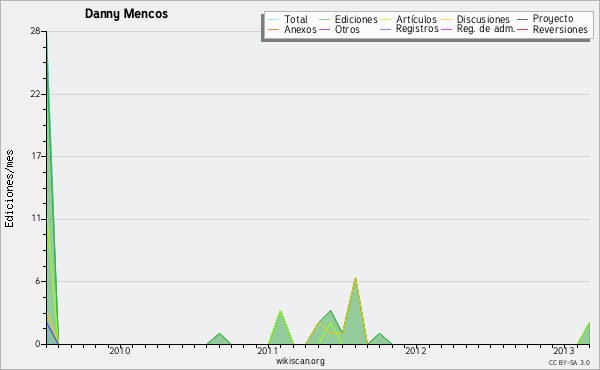600x370 pixels.
Task: Click the y-axis value 0
Action: point(38,344)
